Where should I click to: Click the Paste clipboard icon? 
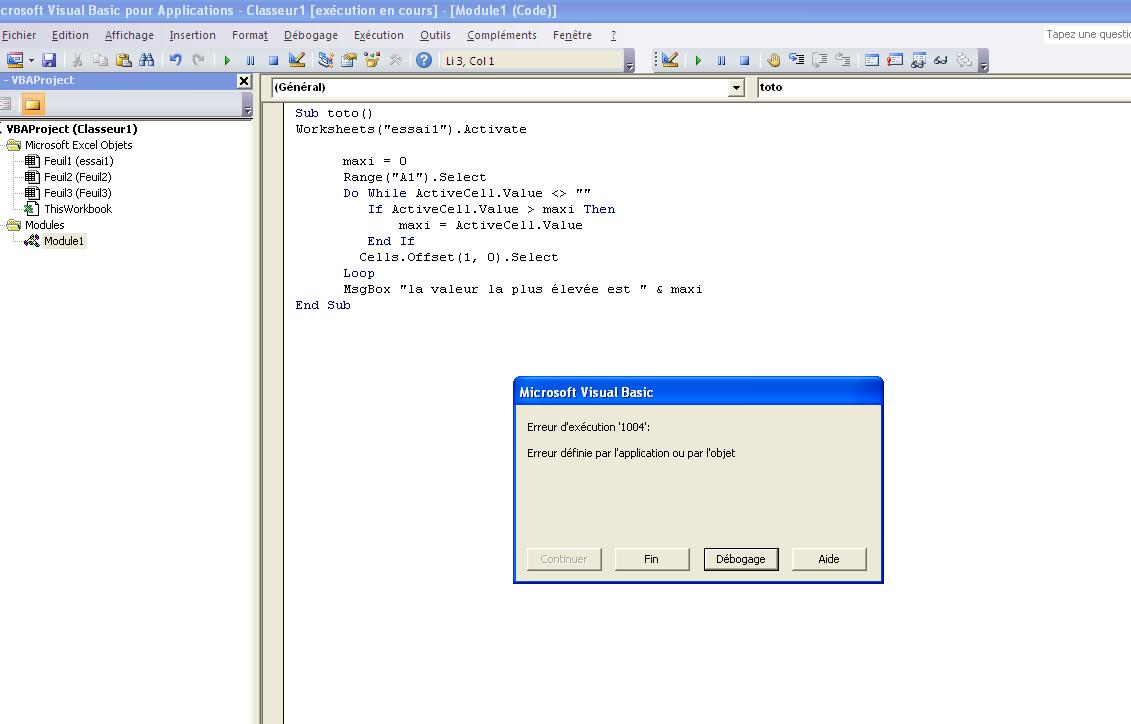(123, 61)
